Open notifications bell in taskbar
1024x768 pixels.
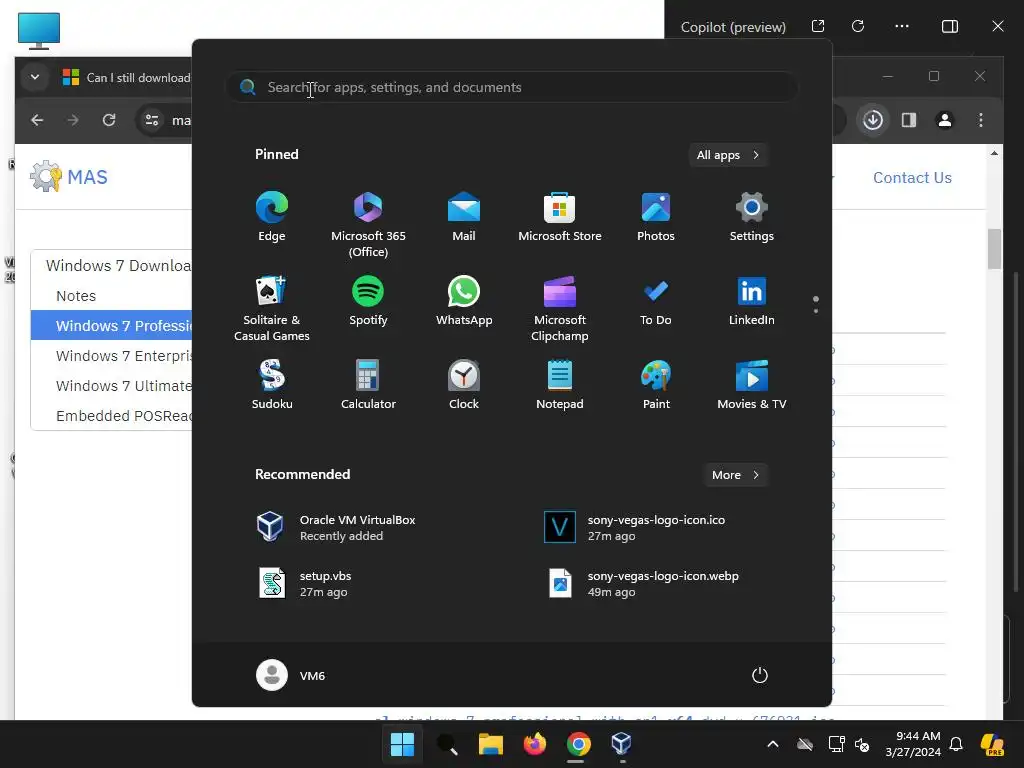tap(956, 744)
